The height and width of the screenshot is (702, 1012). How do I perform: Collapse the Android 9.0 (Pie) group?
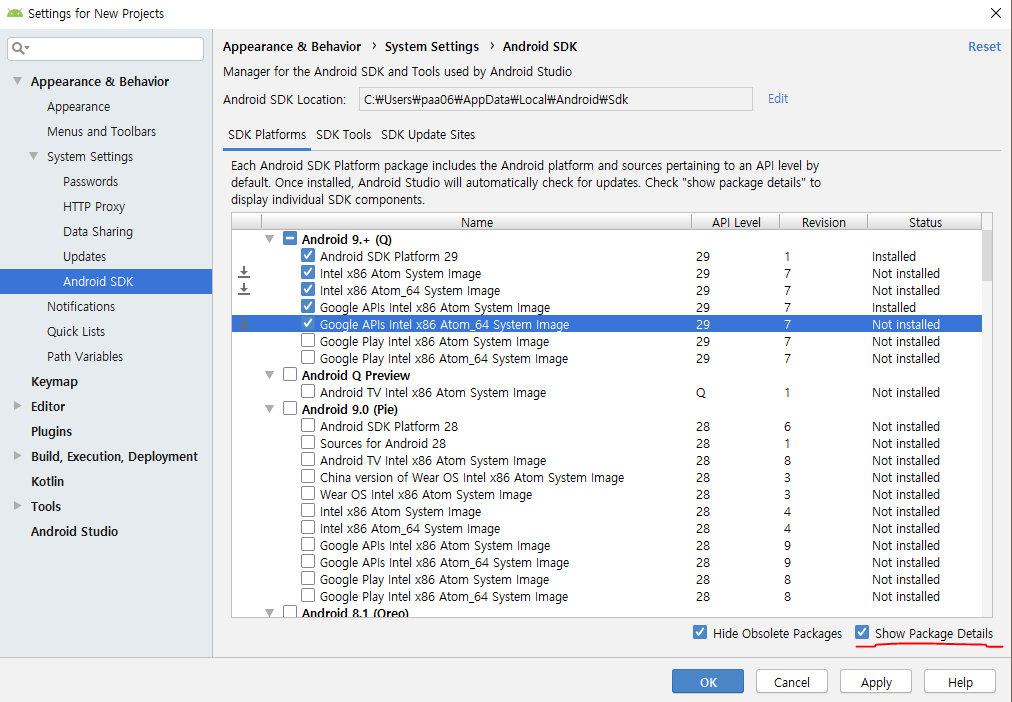270,409
